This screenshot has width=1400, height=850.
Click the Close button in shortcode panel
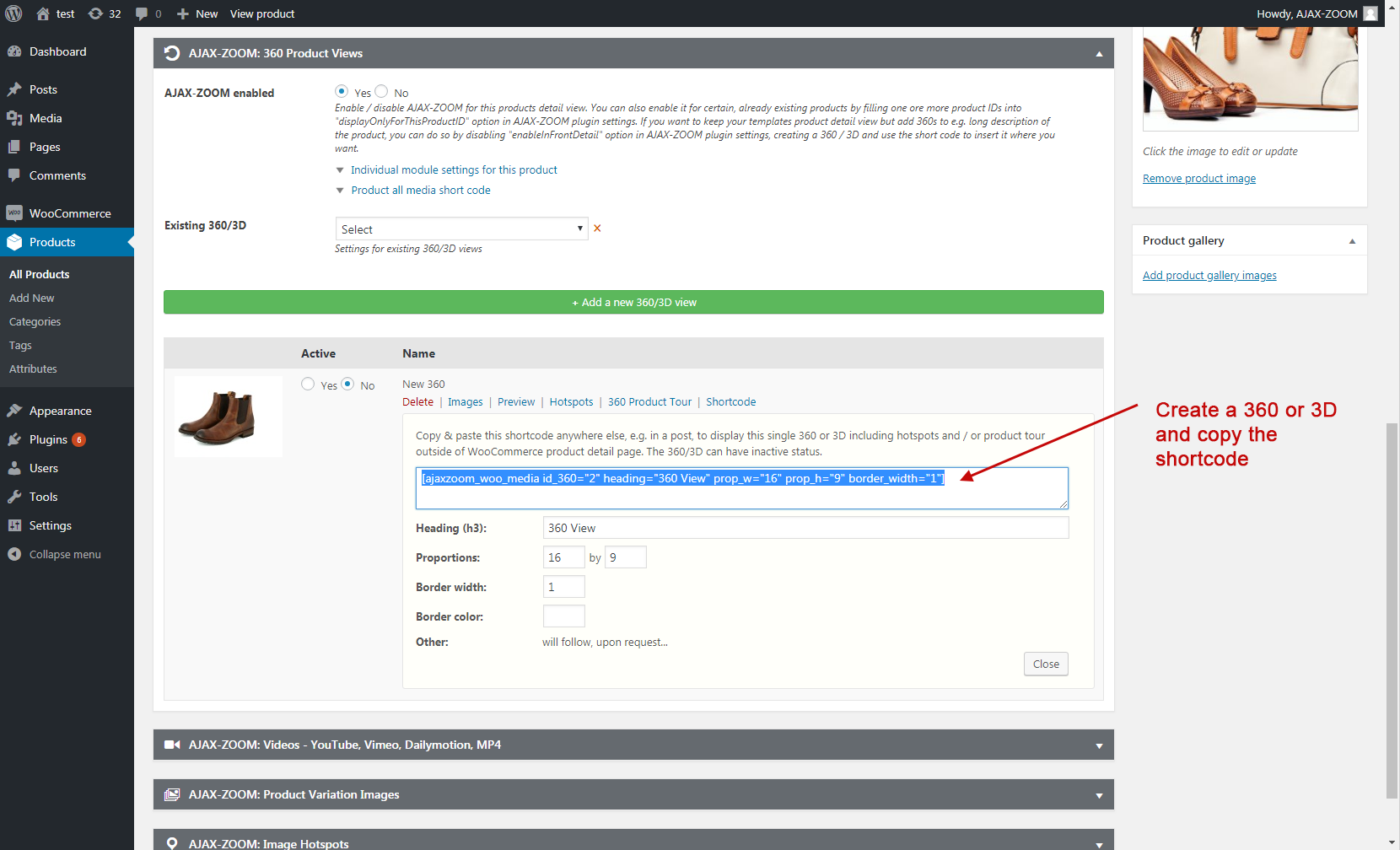pyautogui.click(x=1046, y=664)
